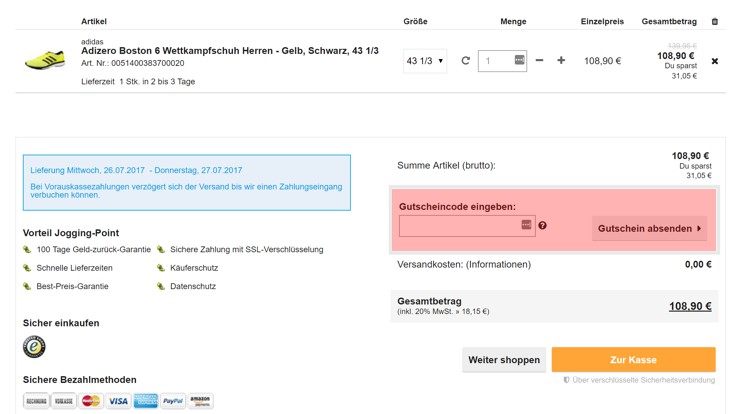Proceed with Zur Kasse button
740x414 pixels.
[x=633, y=360]
